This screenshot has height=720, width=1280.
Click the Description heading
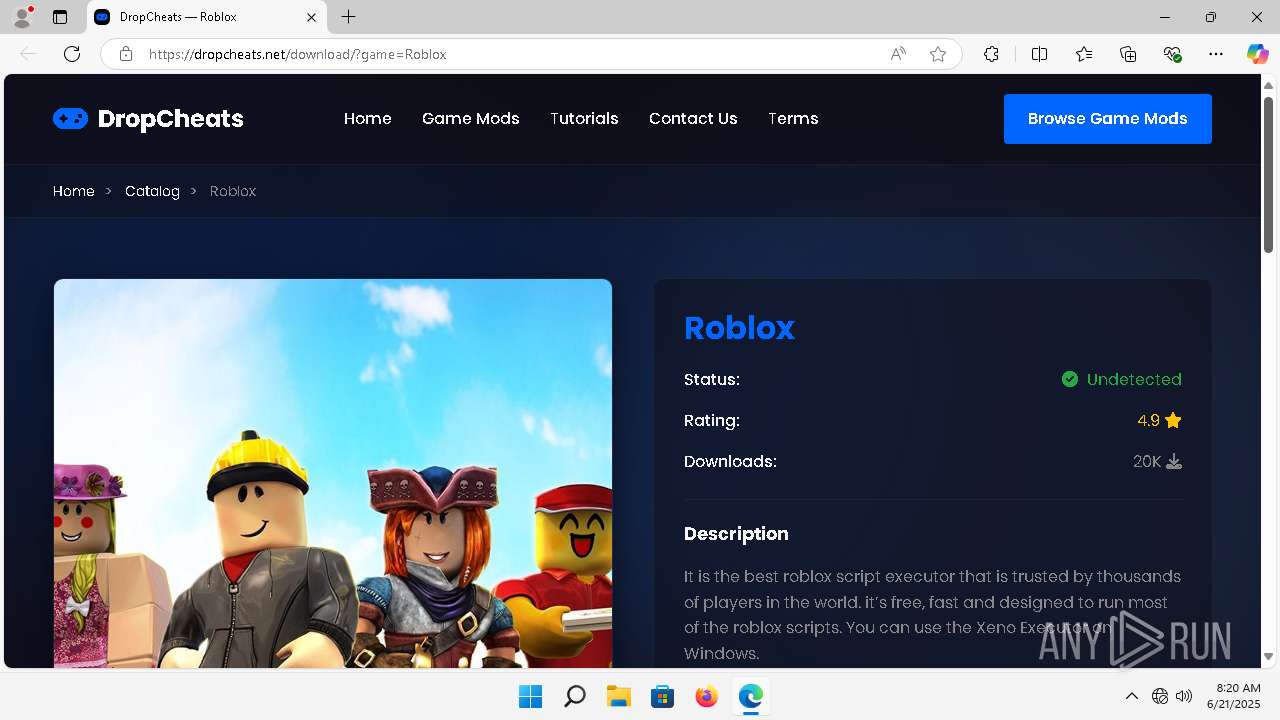click(x=736, y=534)
